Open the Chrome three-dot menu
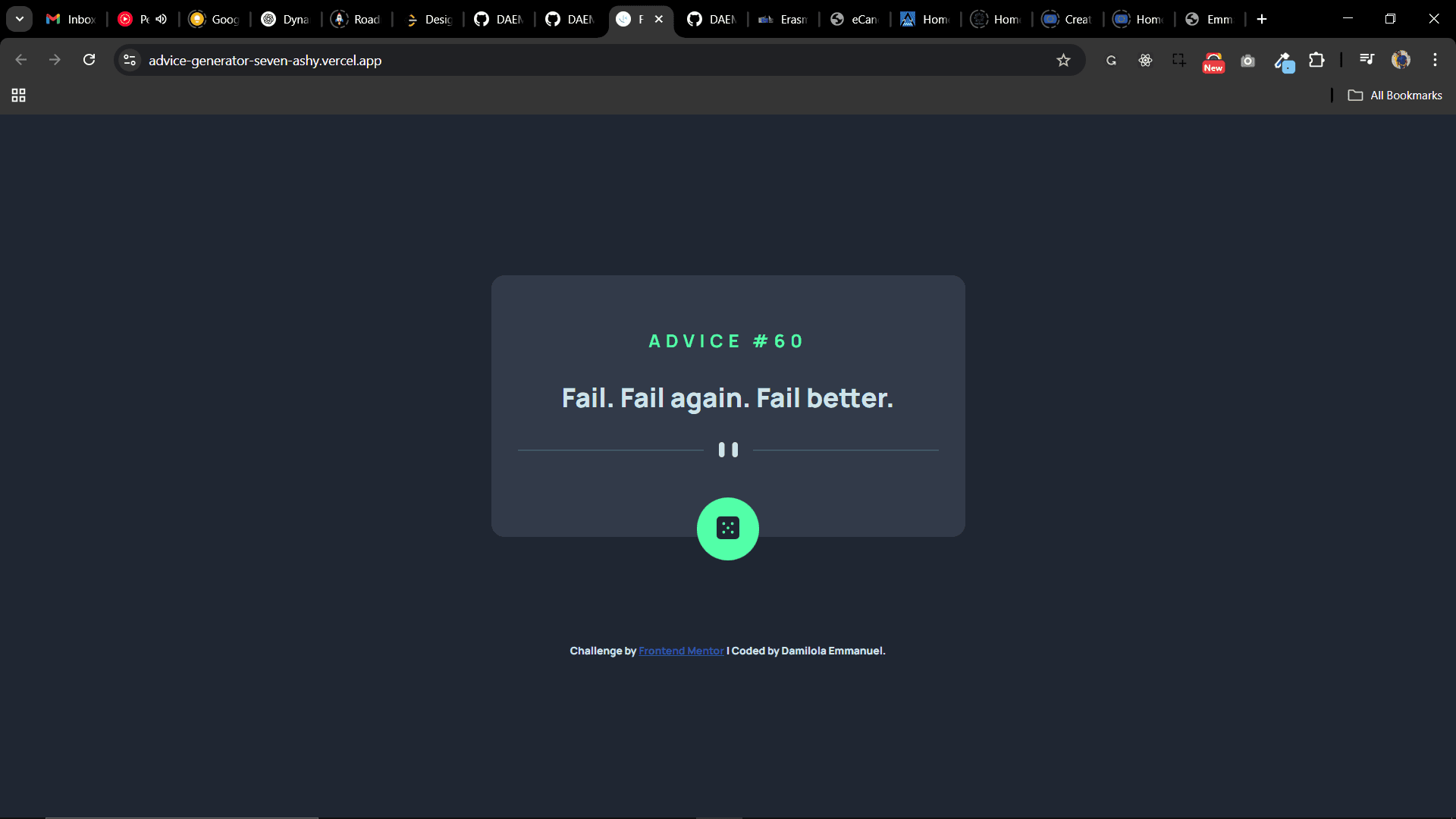The height and width of the screenshot is (819, 1456). 1435,60
